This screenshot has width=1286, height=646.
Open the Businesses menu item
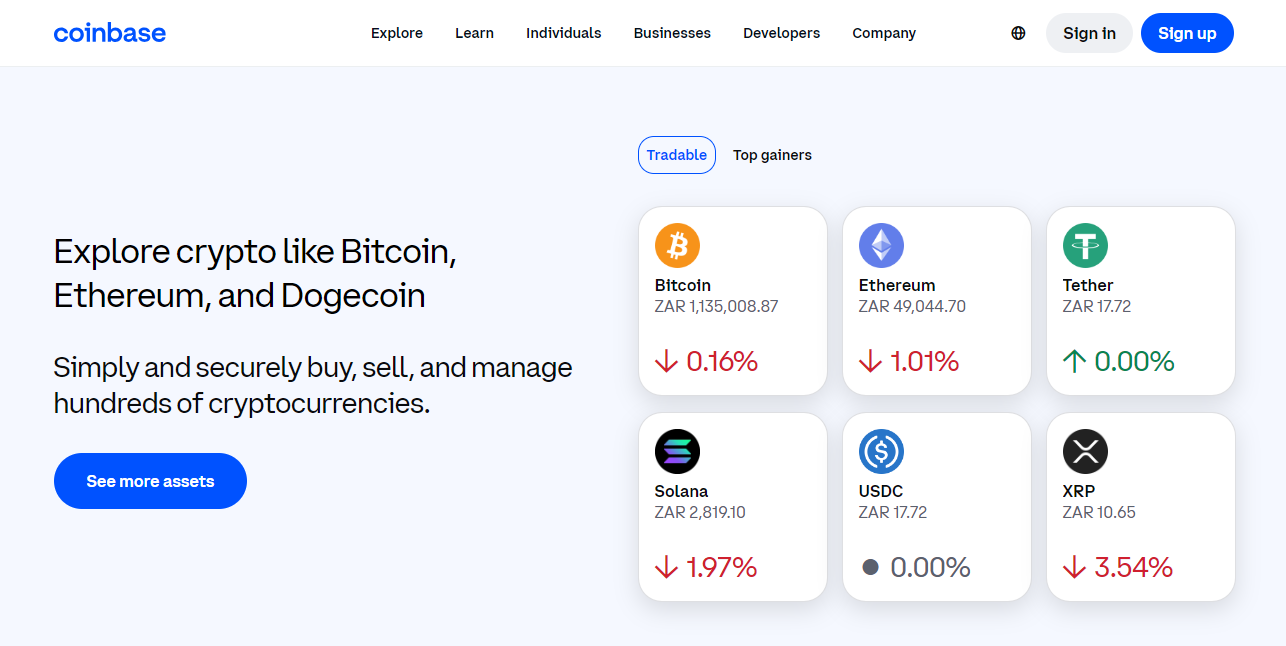[x=672, y=33]
